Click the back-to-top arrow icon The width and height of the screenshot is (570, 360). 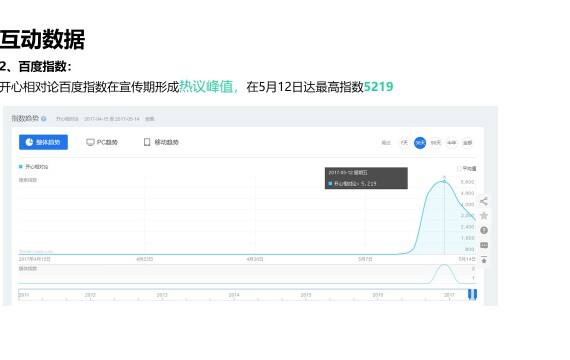point(483,260)
